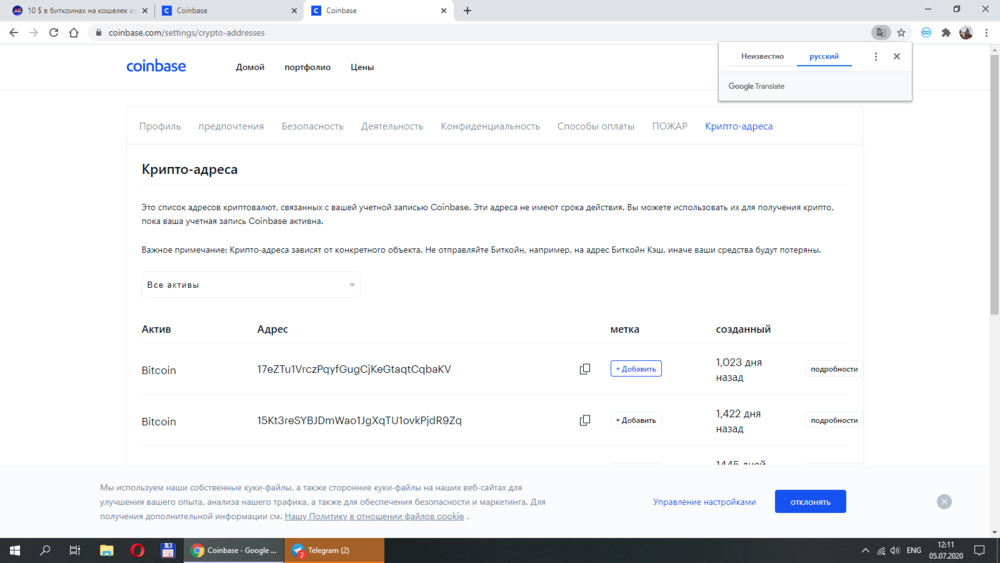Open the предпочтения settings tab
Image resolution: width=1000 pixels, height=563 pixels.
click(231, 126)
